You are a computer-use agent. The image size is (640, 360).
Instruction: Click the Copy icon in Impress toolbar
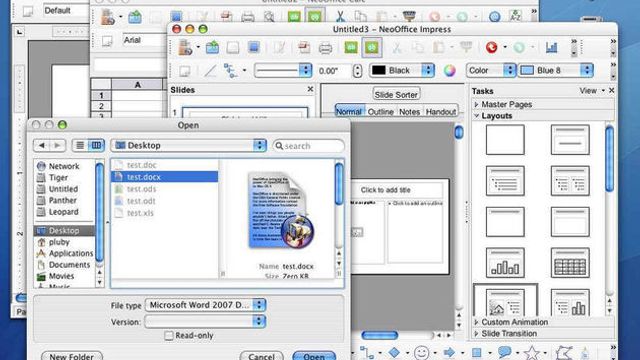[x=418, y=48]
